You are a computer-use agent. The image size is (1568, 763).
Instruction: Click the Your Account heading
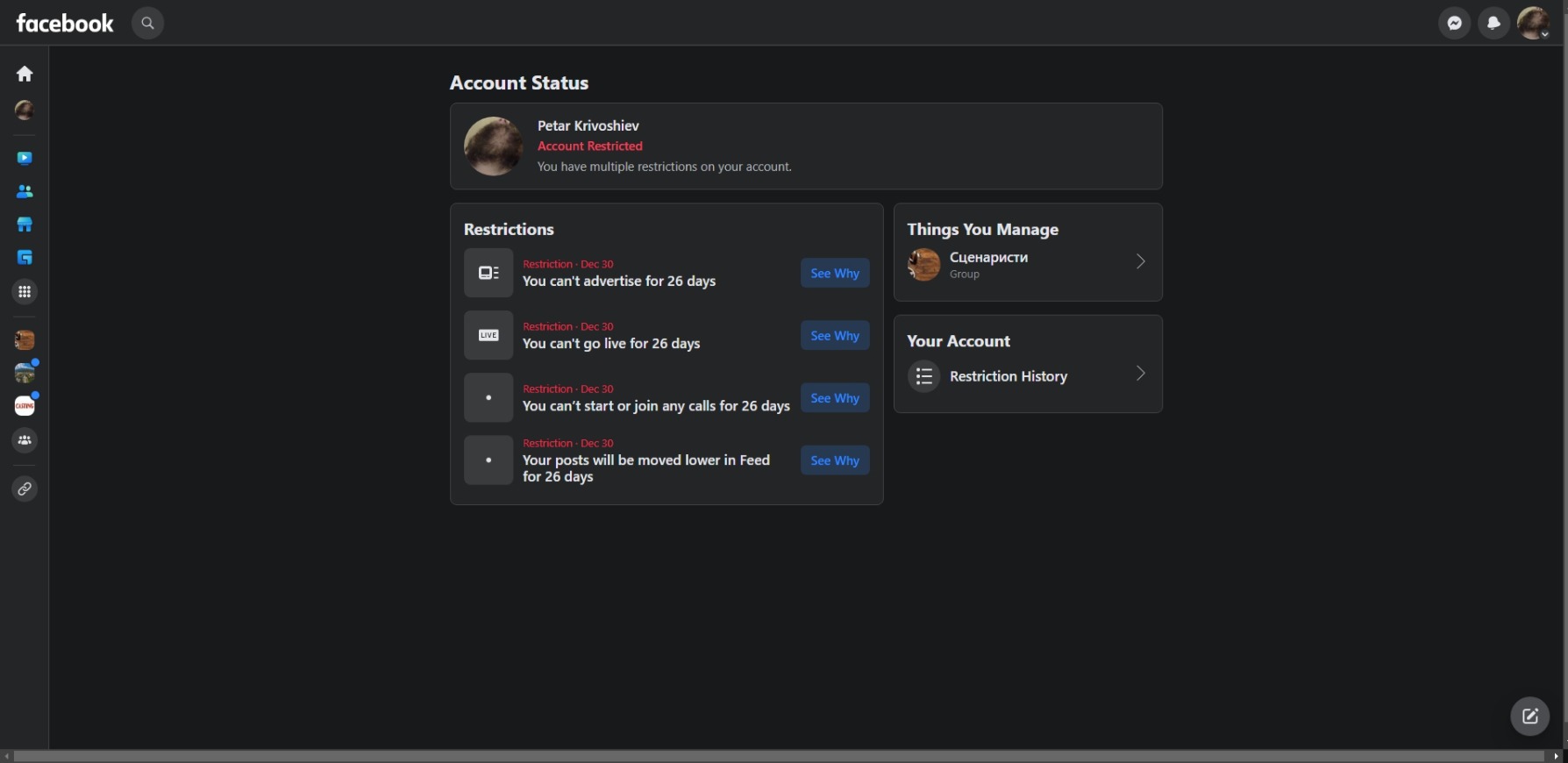click(x=959, y=341)
